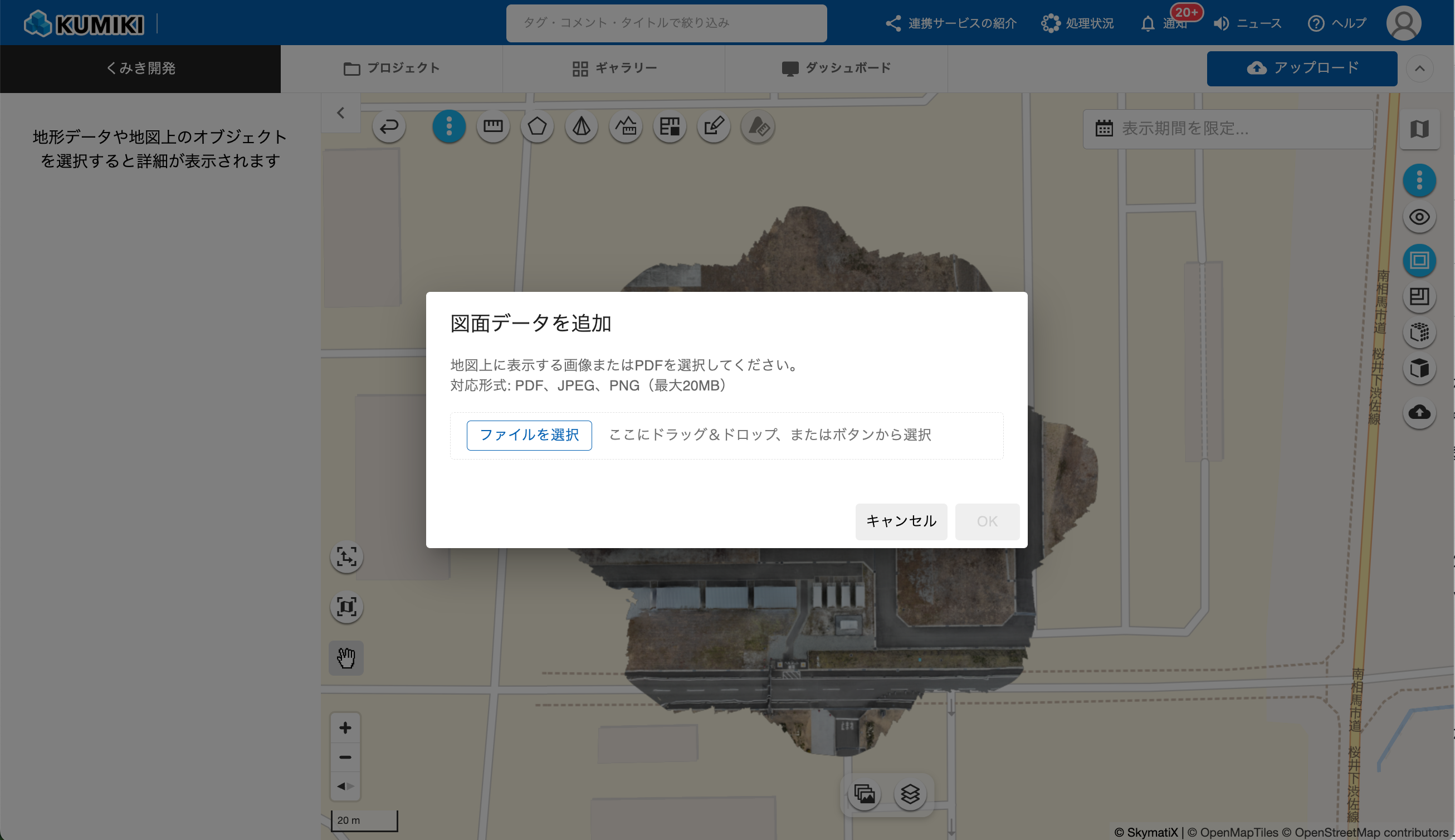This screenshot has width=1455, height=840.
Task: Click the cloud upload icon in the right sidebar
Action: pos(1419,413)
